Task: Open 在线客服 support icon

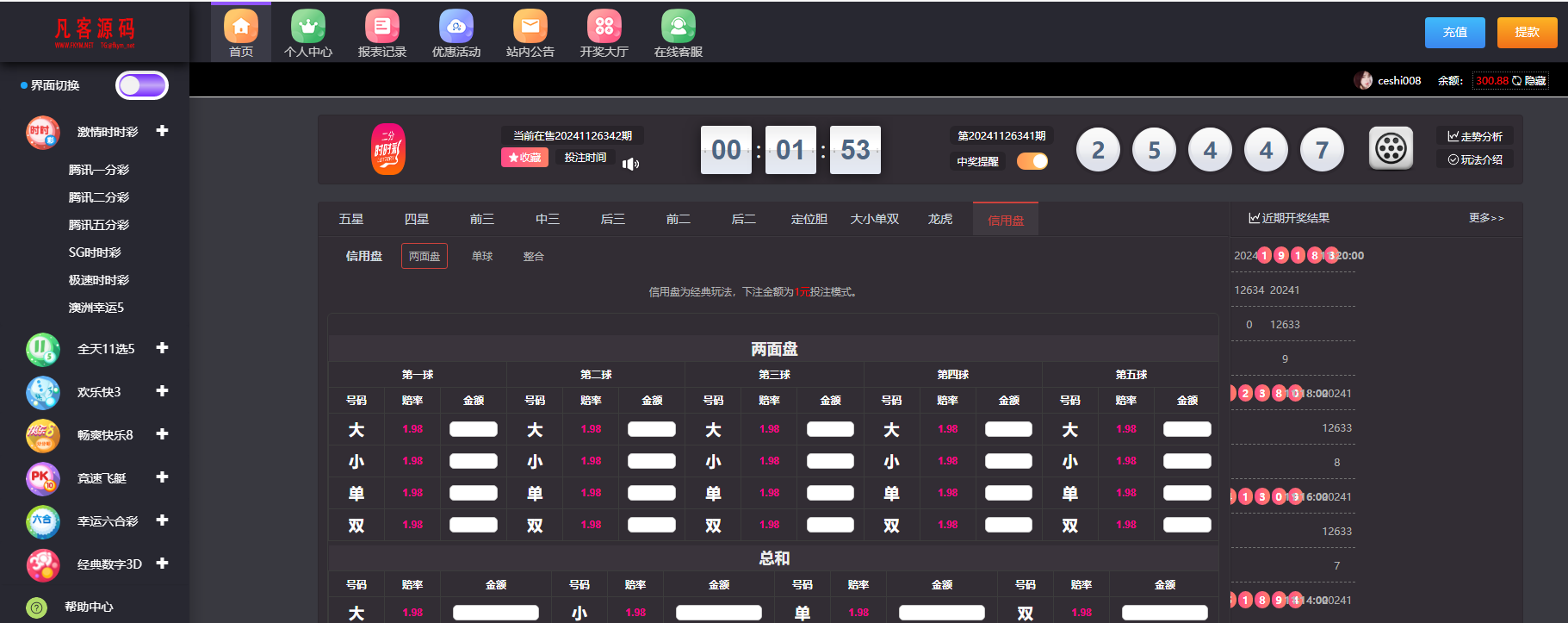Action: [679, 27]
